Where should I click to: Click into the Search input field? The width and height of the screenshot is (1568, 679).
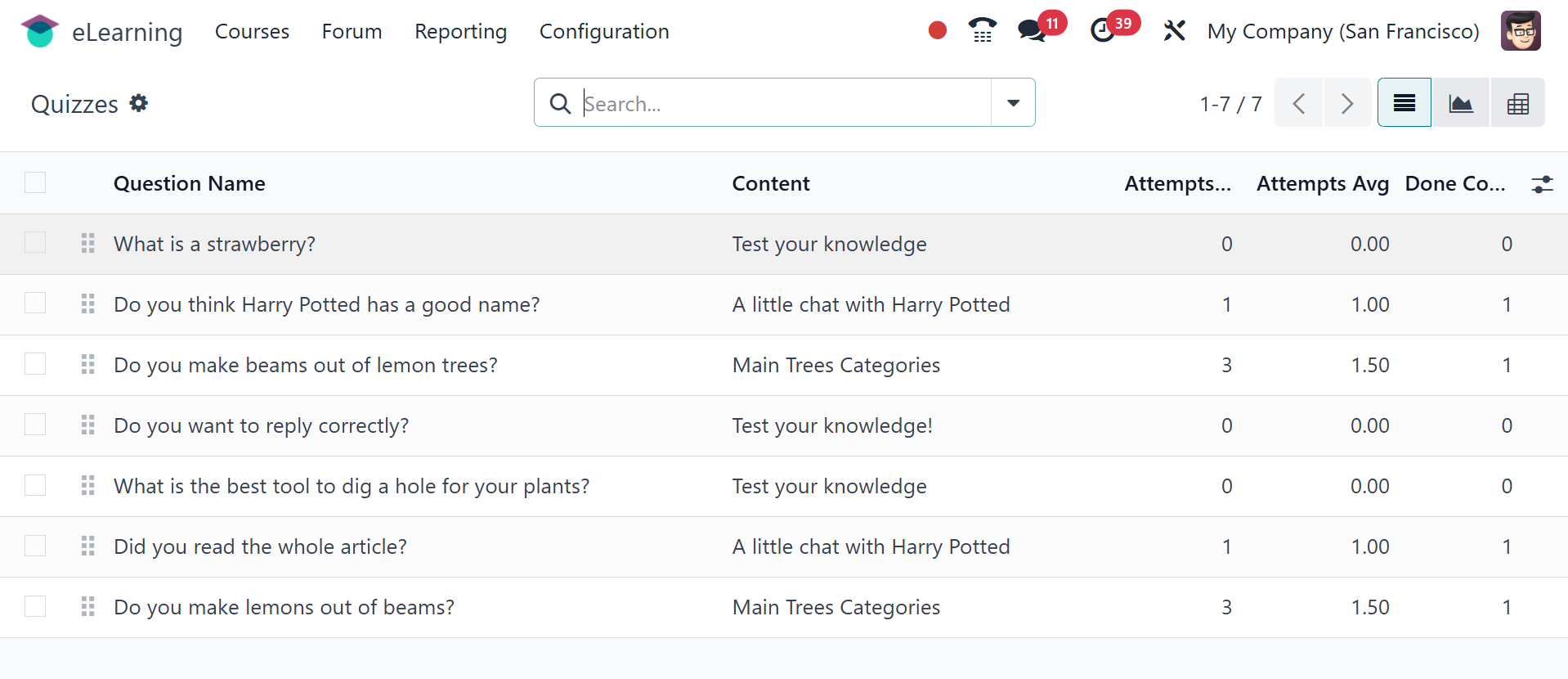tap(785, 103)
